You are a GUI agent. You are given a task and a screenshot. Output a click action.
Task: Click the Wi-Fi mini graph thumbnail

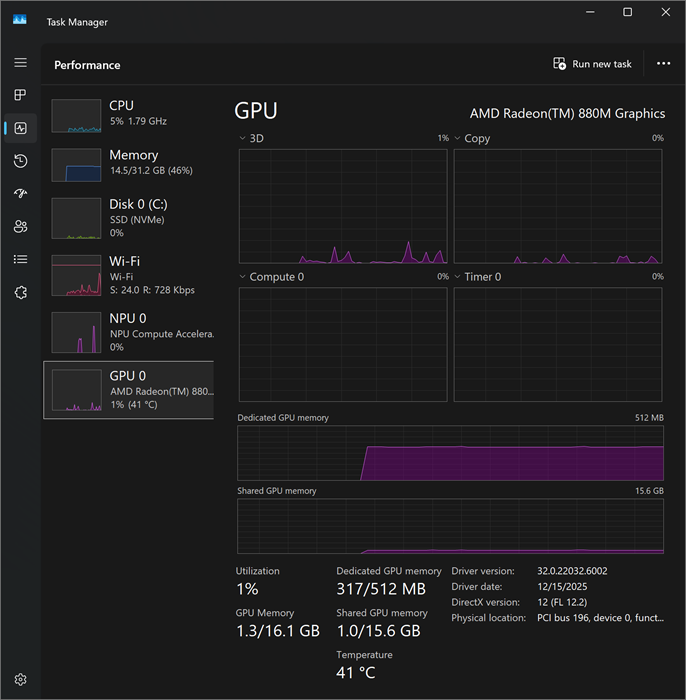click(x=76, y=275)
